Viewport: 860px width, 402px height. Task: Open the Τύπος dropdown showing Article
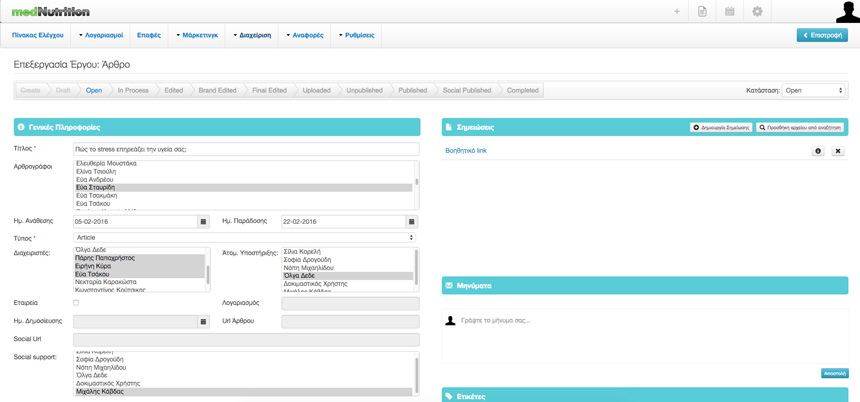[x=244, y=237]
